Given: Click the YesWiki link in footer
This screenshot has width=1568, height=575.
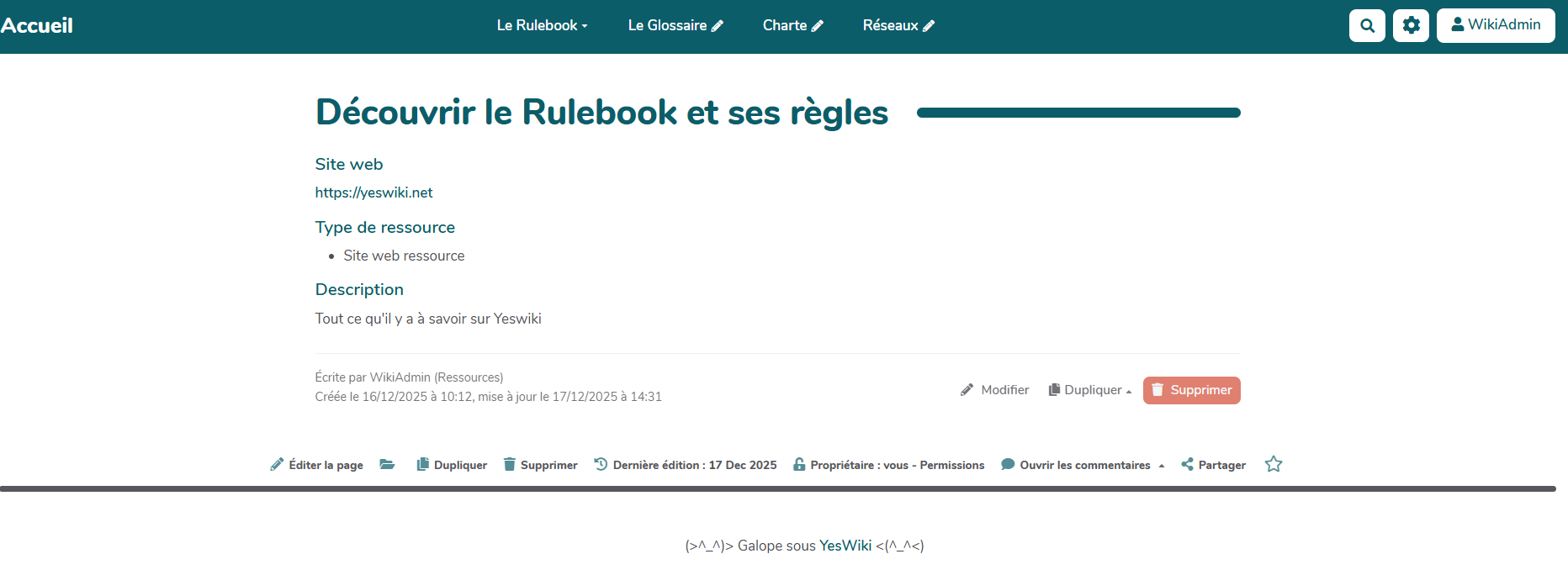Looking at the screenshot, I should pos(845,546).
